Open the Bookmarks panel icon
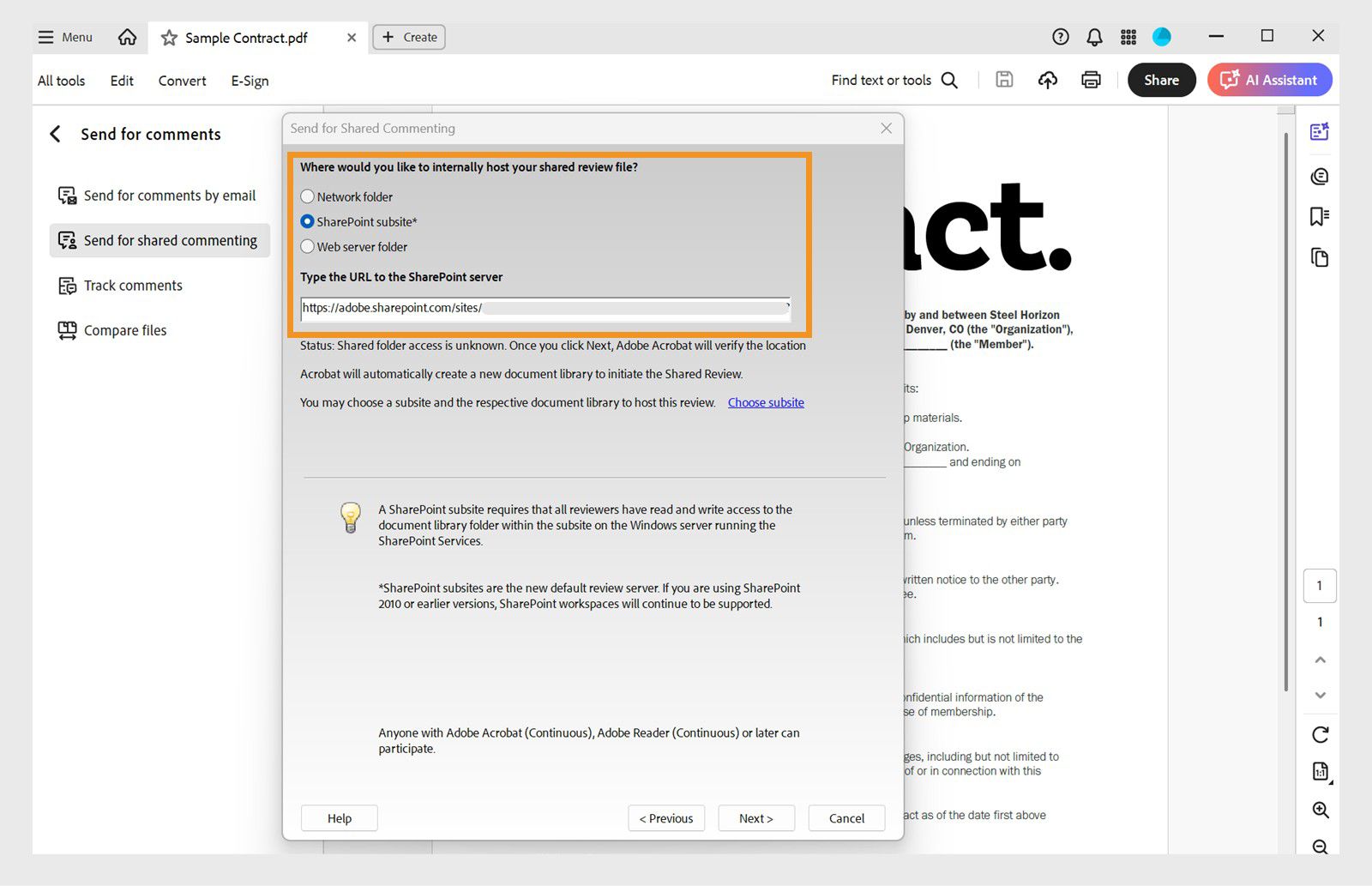Screen dimensions: 1372x886 pyautogui.click(x=1320, y=216)
